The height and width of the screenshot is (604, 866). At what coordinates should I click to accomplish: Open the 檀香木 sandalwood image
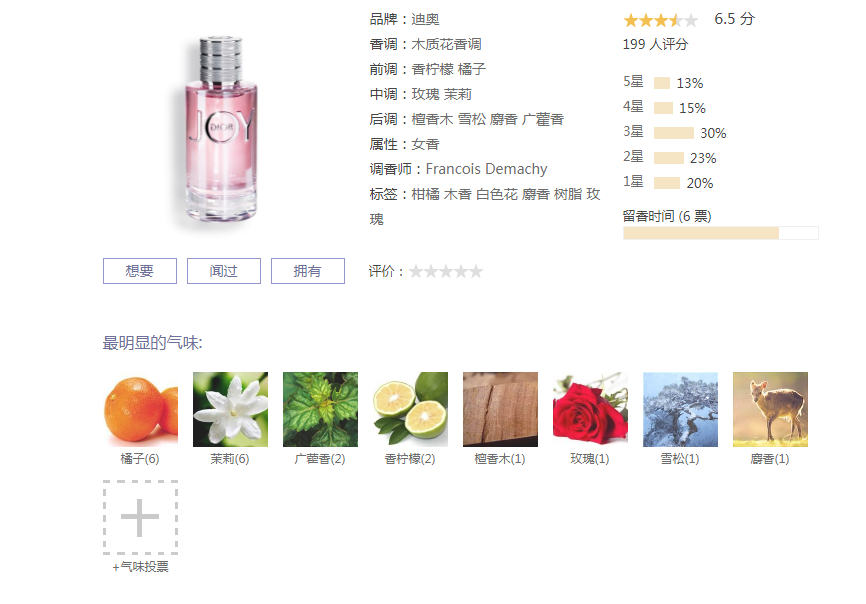coord(500,409)
